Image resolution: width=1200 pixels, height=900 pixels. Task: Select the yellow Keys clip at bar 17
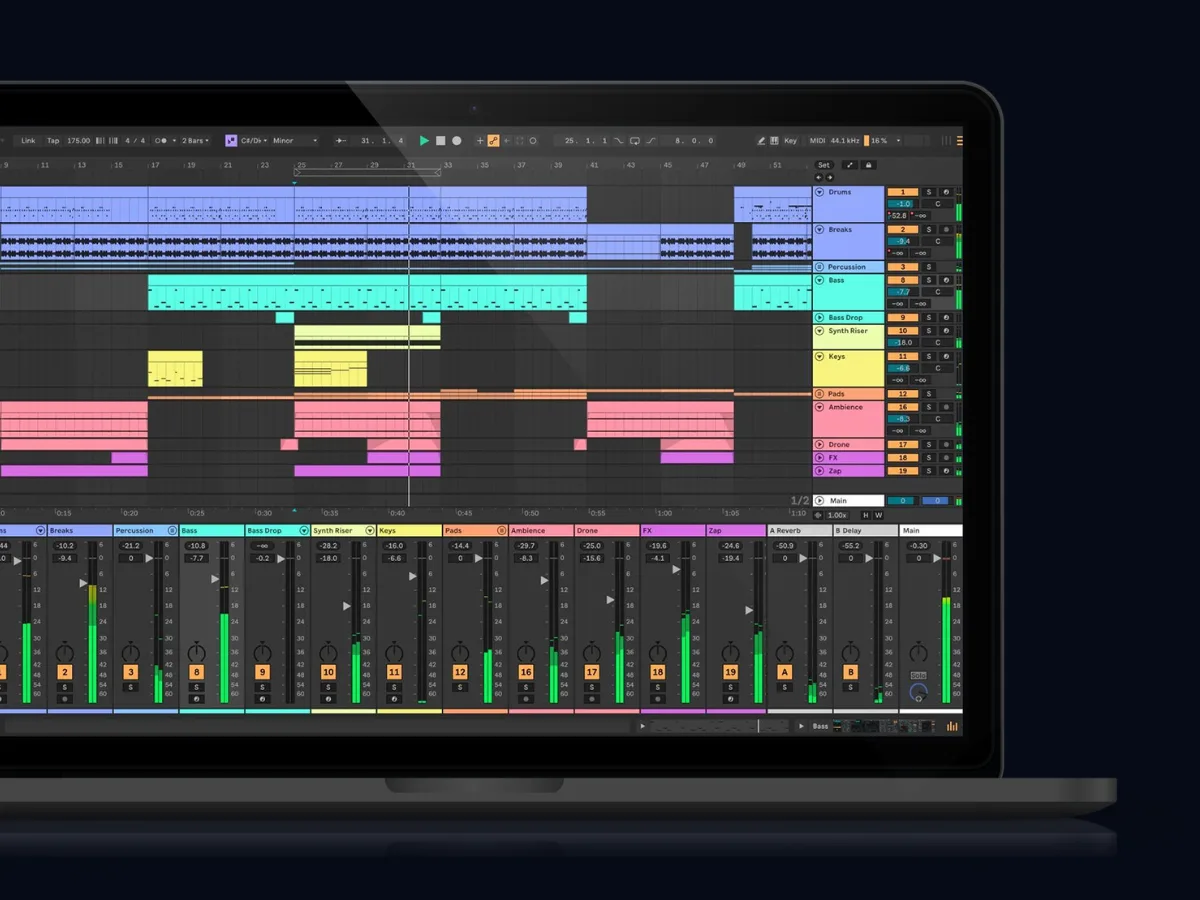click(175, 369)
